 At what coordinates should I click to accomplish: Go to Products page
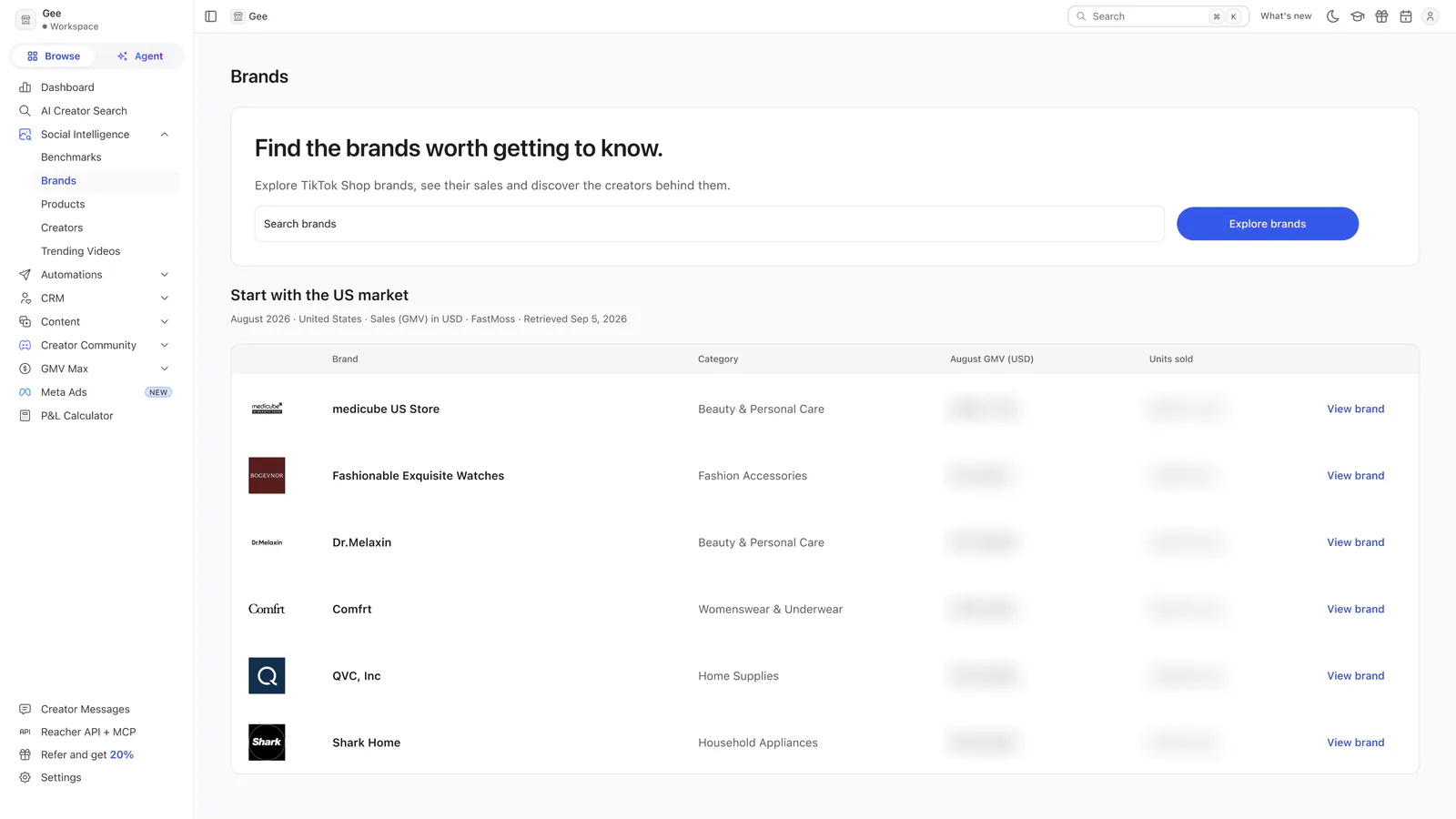click(x=63, y=205)
